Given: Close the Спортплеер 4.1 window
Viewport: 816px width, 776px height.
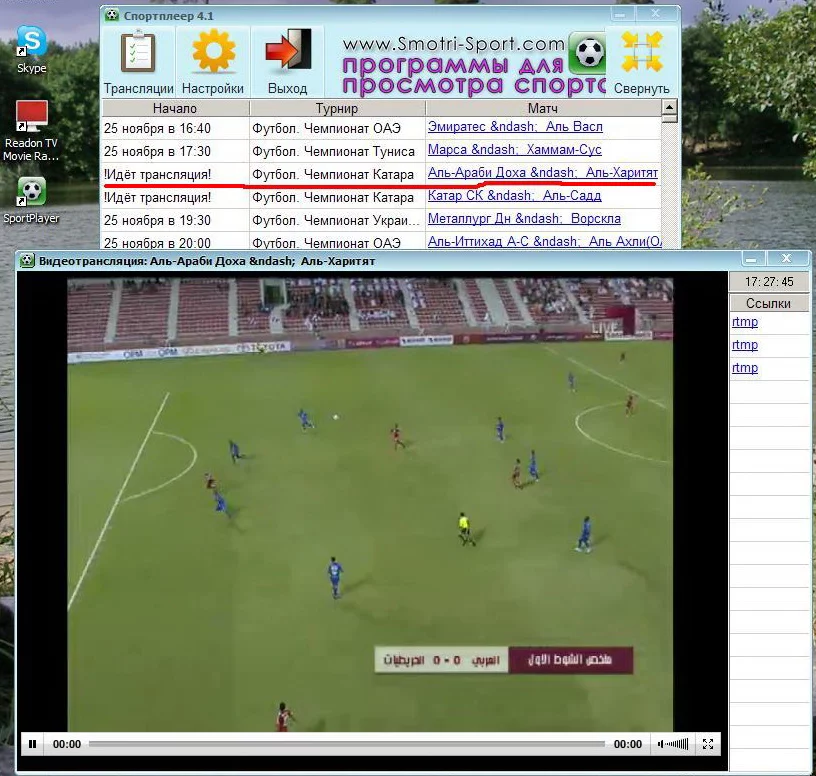Looking at the screenshot, I should click(x=656, y=14).
